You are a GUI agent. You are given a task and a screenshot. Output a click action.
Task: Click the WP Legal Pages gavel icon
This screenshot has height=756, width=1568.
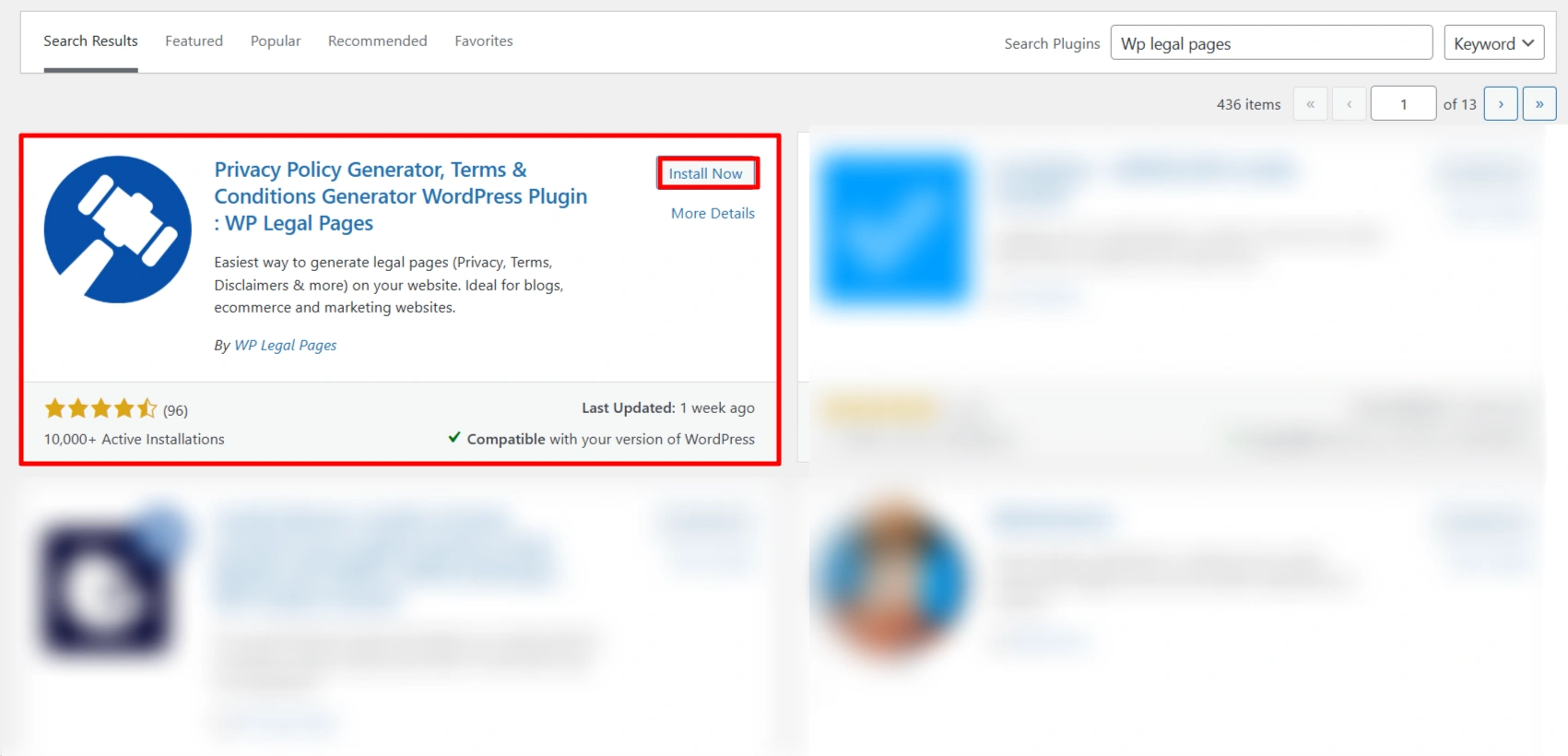[x=117, y=230]
